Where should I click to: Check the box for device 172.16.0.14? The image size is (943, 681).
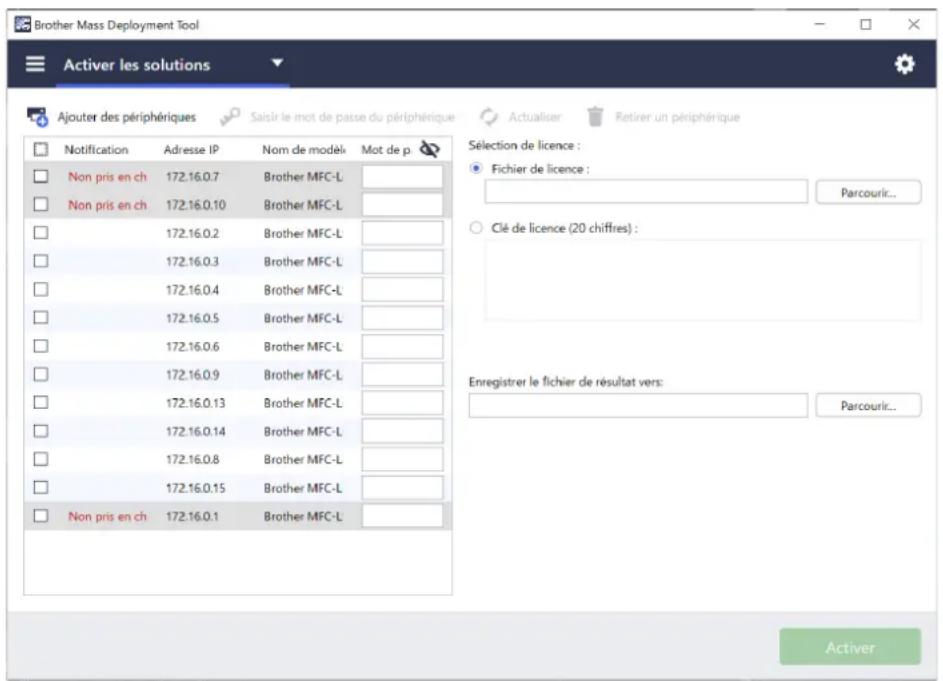click(40, 431)
